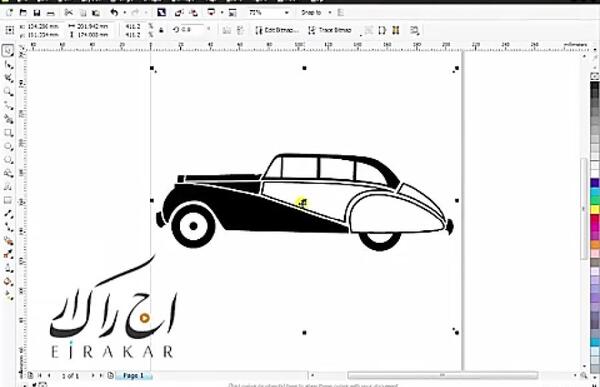Image resolution: width=600 pixels, height=387 pixels.
Task: Go to previous page arrow
Action: (49, 376)
